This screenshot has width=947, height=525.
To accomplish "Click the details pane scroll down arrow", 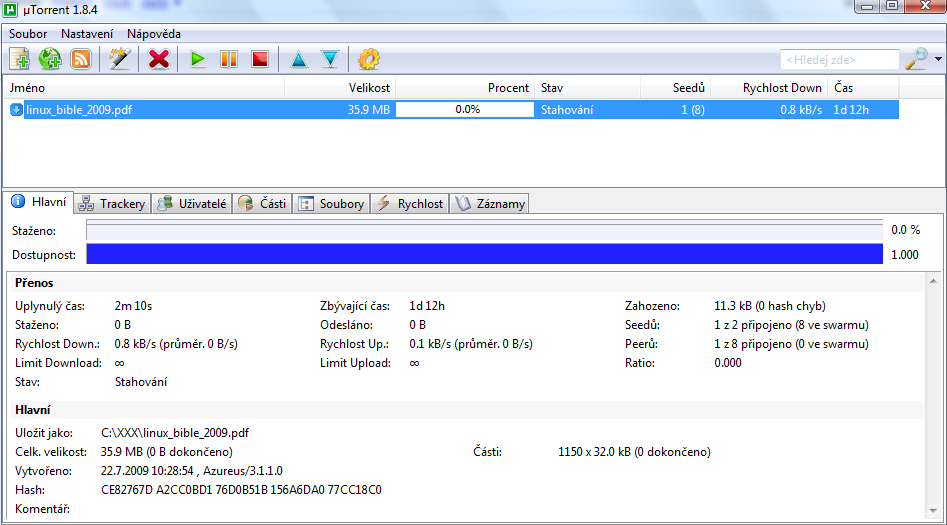I will (933, 511).
